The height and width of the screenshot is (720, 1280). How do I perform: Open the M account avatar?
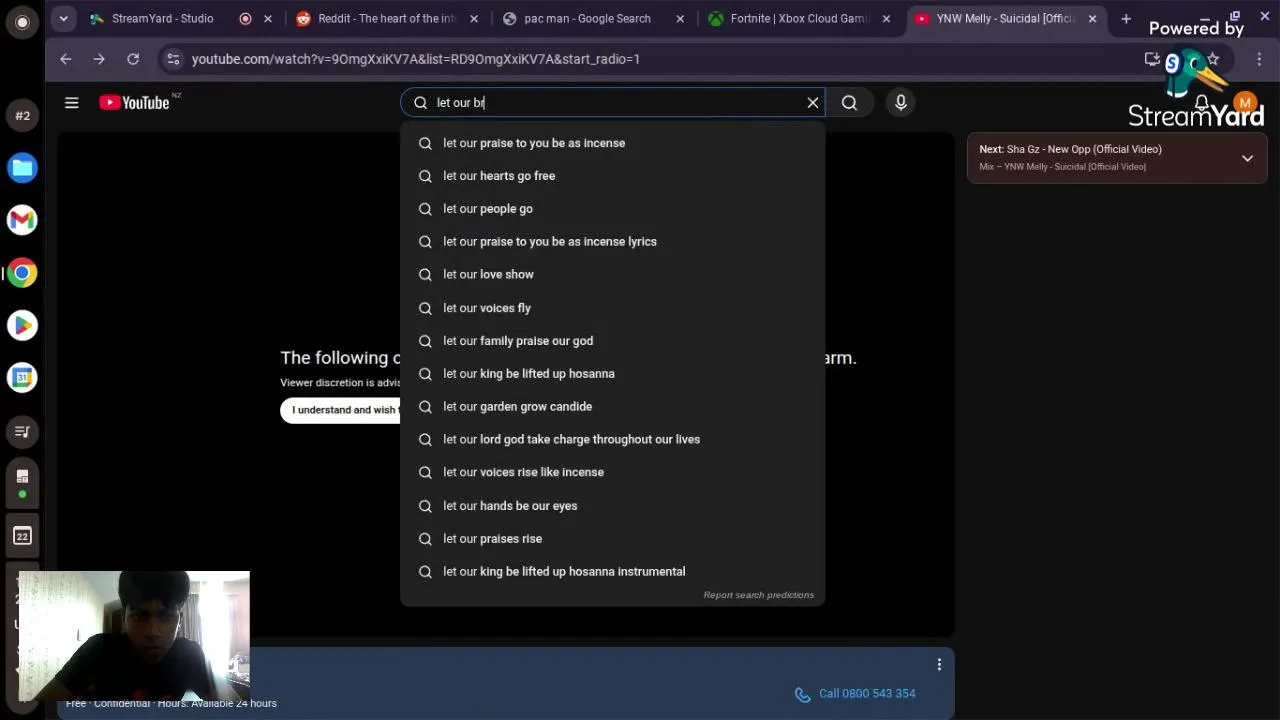point(1244,102)
